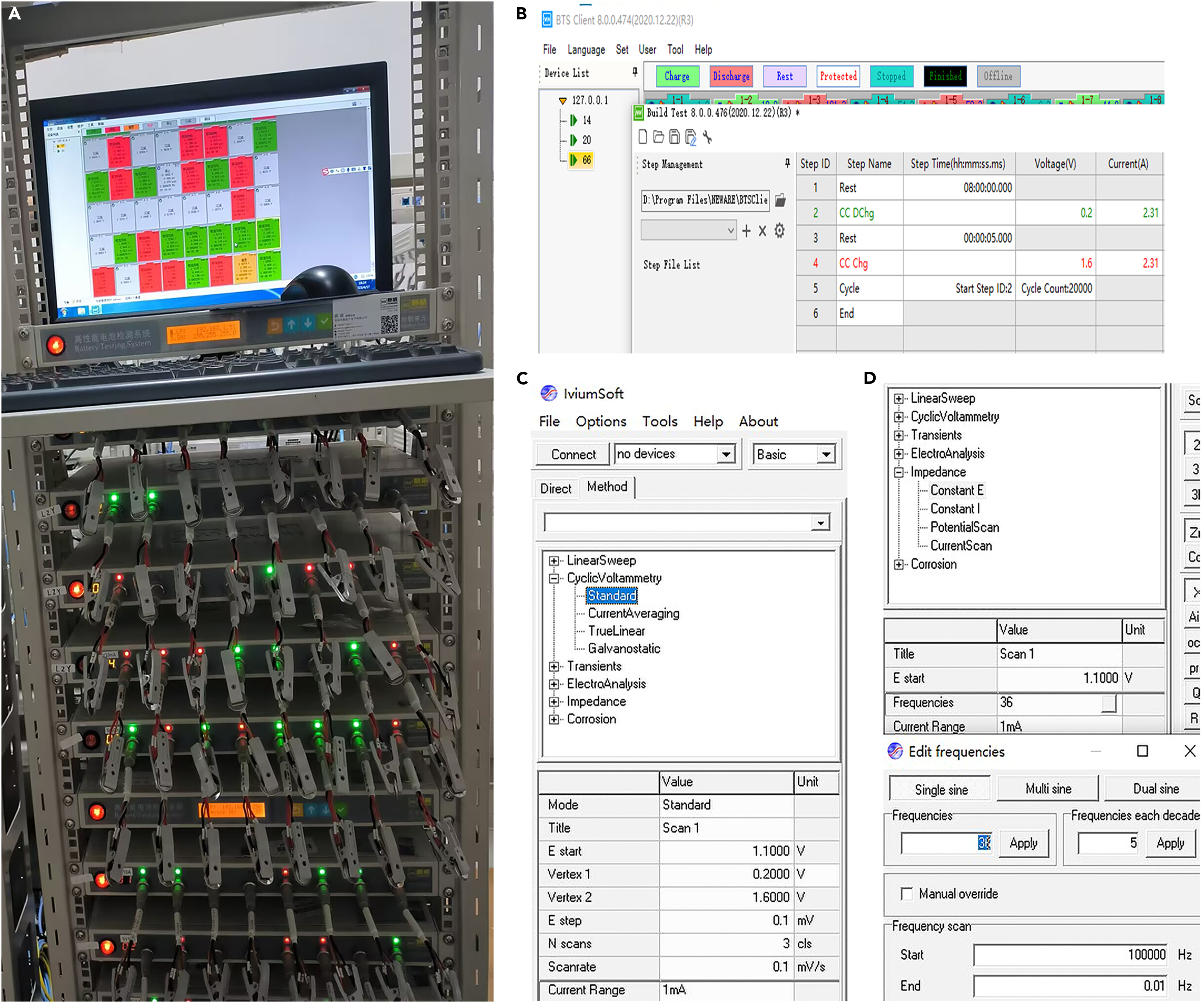Open the 'no devices' dropdown
Viewport: 1204px width, 1003px height.
click(726, 454)
